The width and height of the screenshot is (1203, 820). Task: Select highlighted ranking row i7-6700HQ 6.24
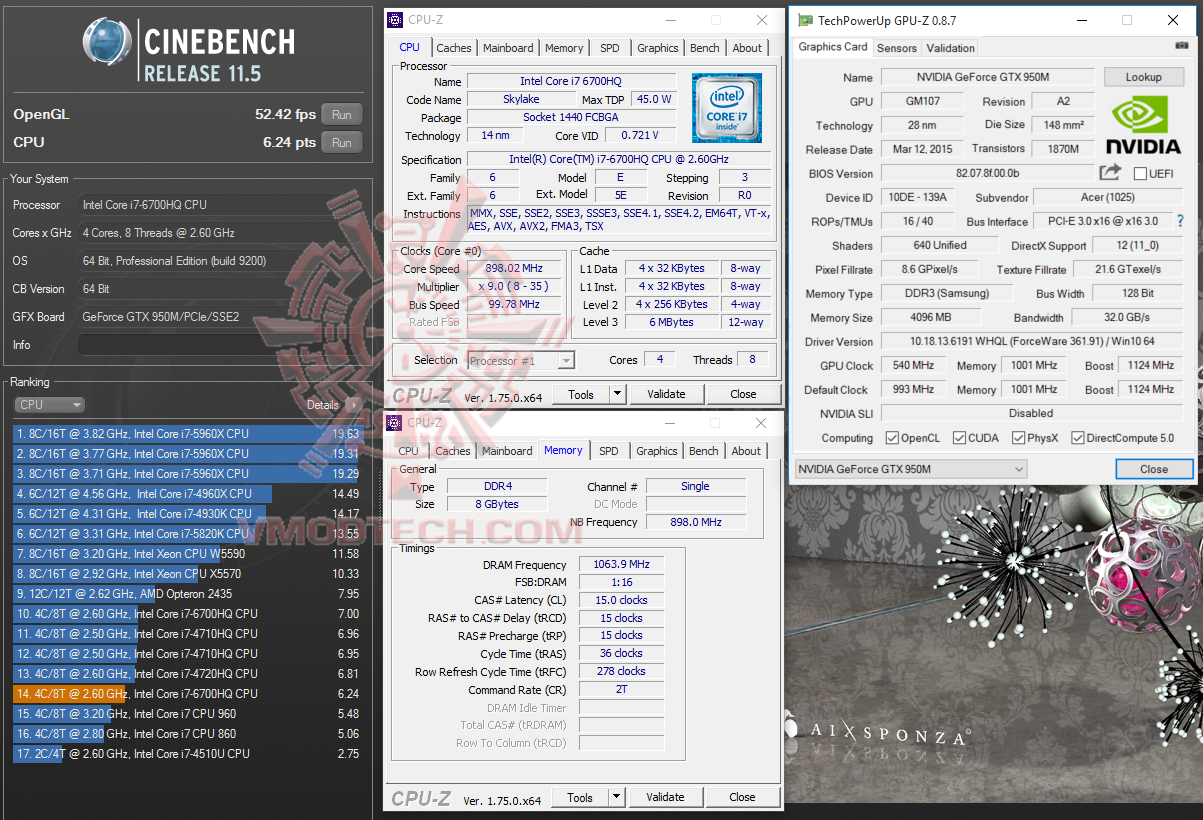pyautogui.click(x=187, y=694)
